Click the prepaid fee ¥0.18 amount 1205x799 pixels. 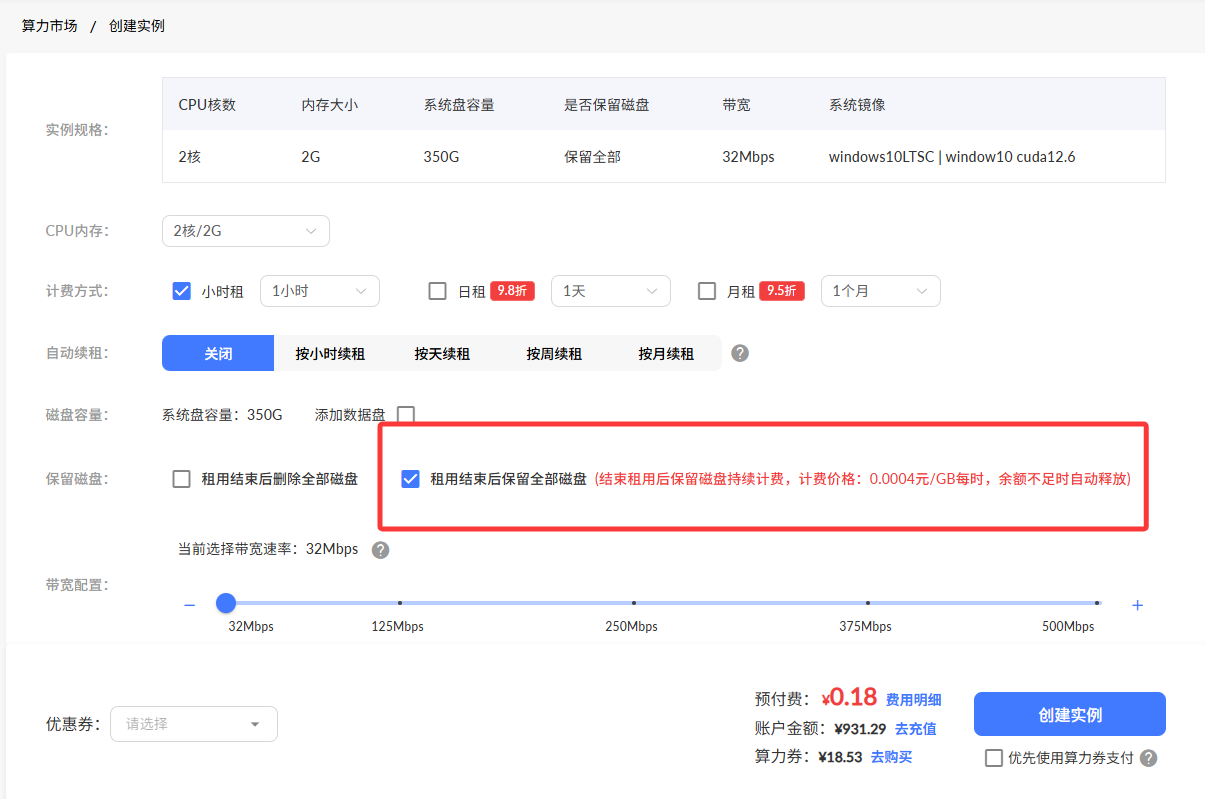(849, 697)
